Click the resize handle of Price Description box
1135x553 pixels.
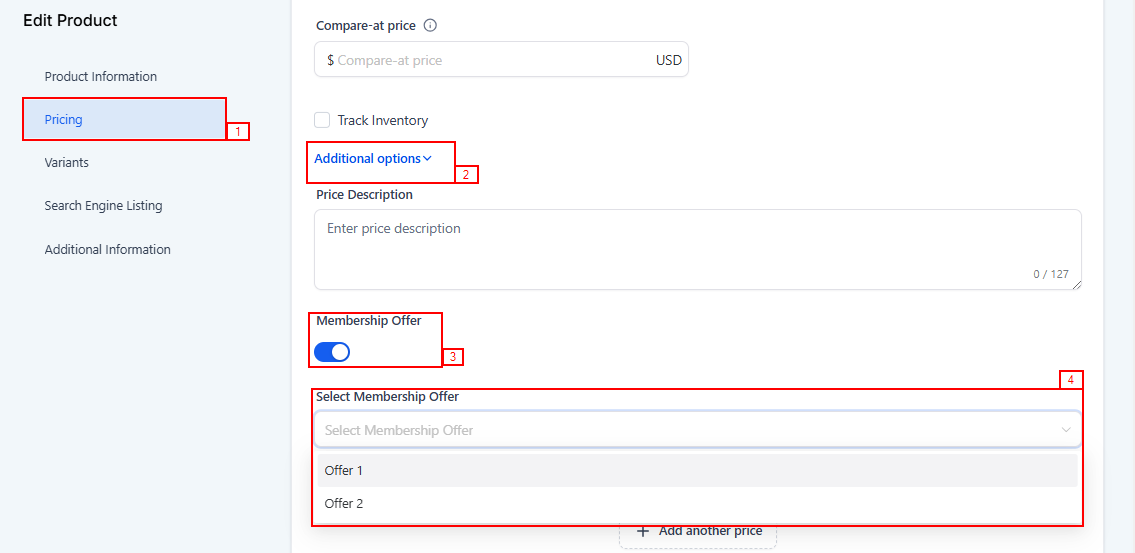(x=1077, y=286)
